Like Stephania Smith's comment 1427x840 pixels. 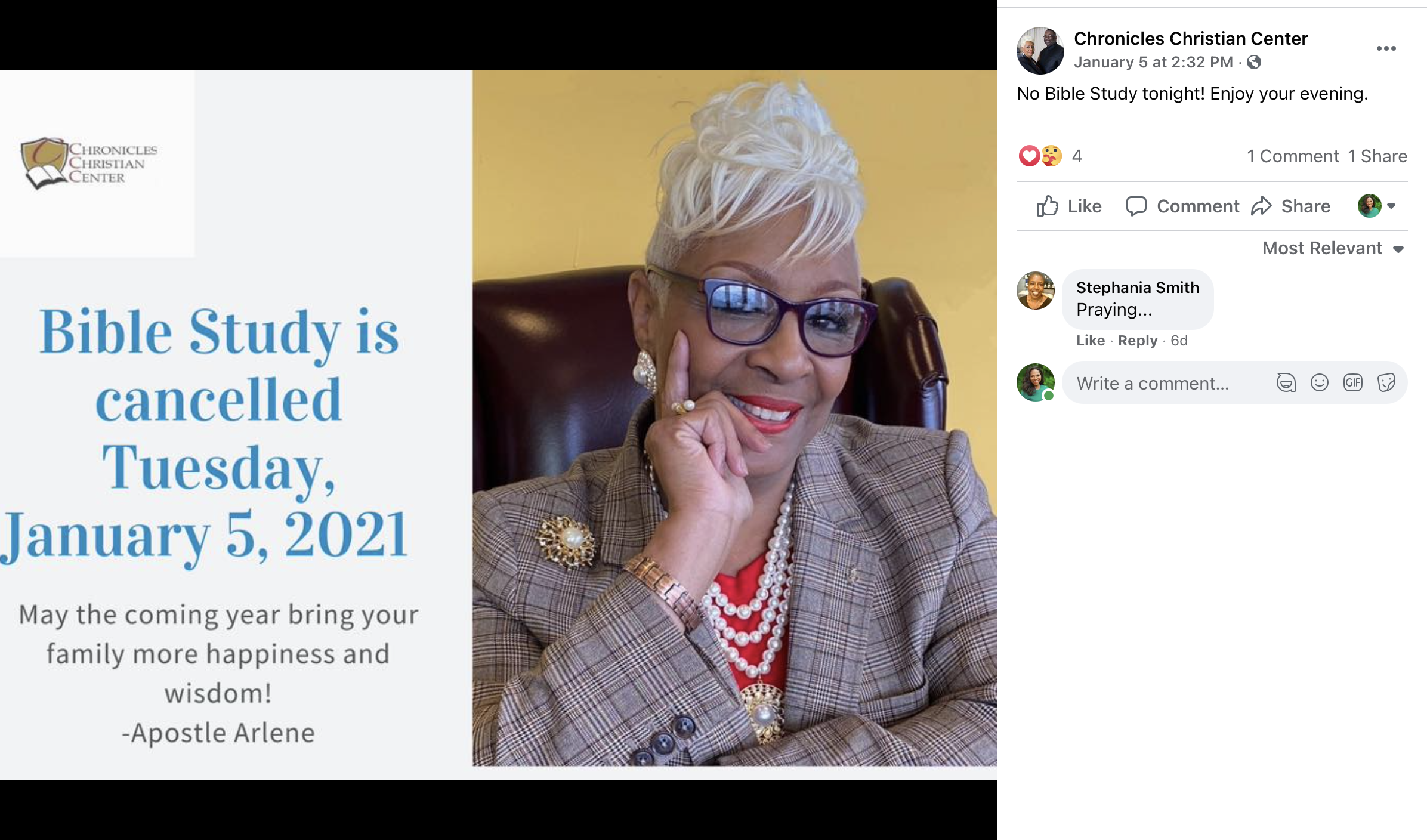pyautogui.click(x=1091, y=341)
